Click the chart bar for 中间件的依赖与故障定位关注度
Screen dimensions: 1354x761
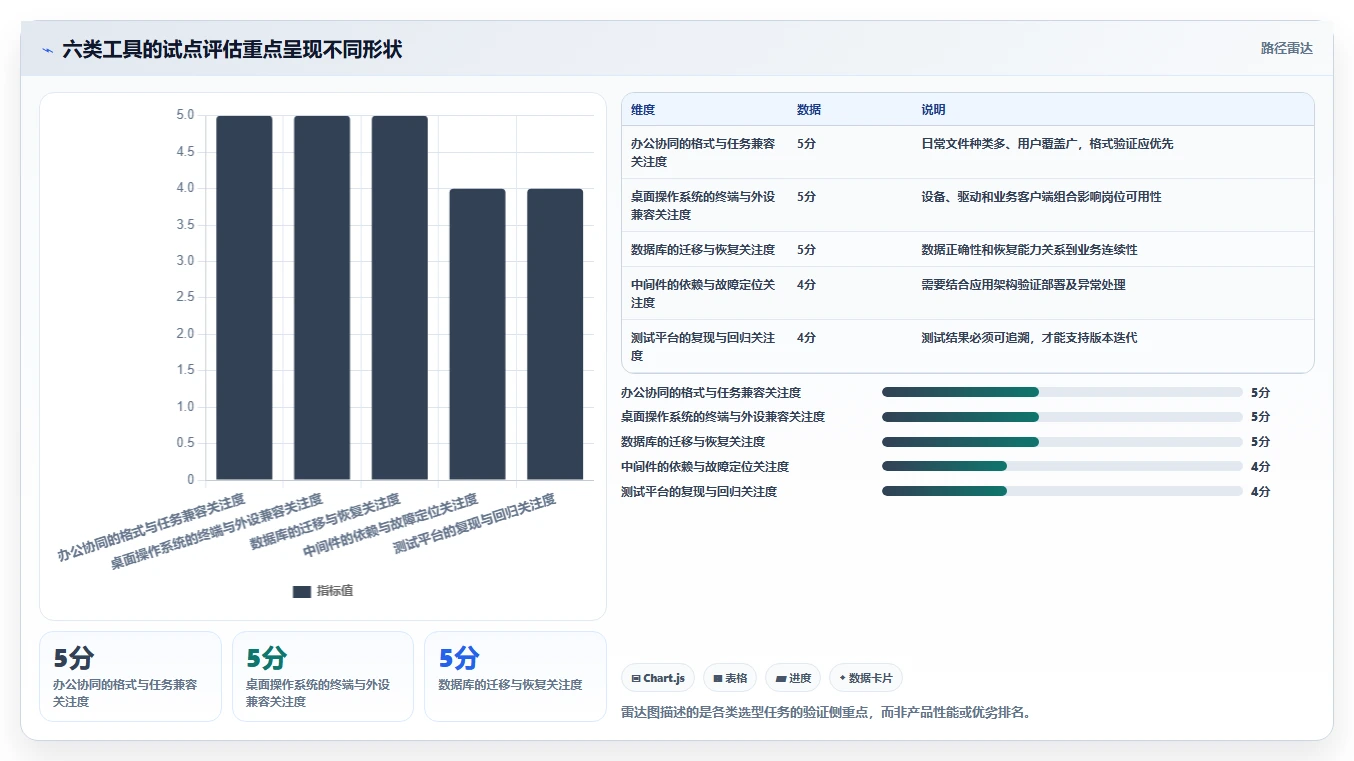pos(477,334)
